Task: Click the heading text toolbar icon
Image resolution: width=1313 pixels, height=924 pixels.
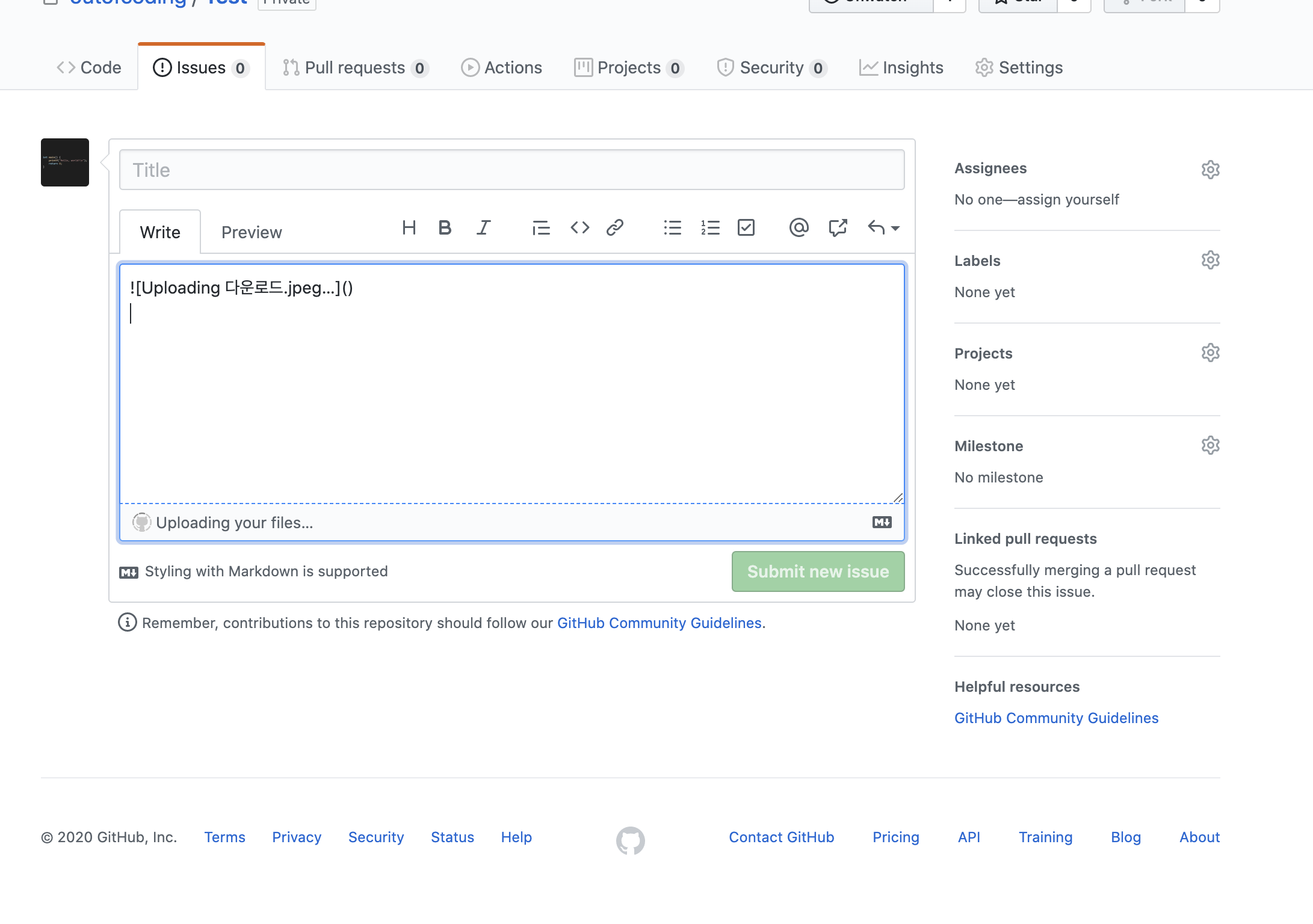Action: click(409, 228)
